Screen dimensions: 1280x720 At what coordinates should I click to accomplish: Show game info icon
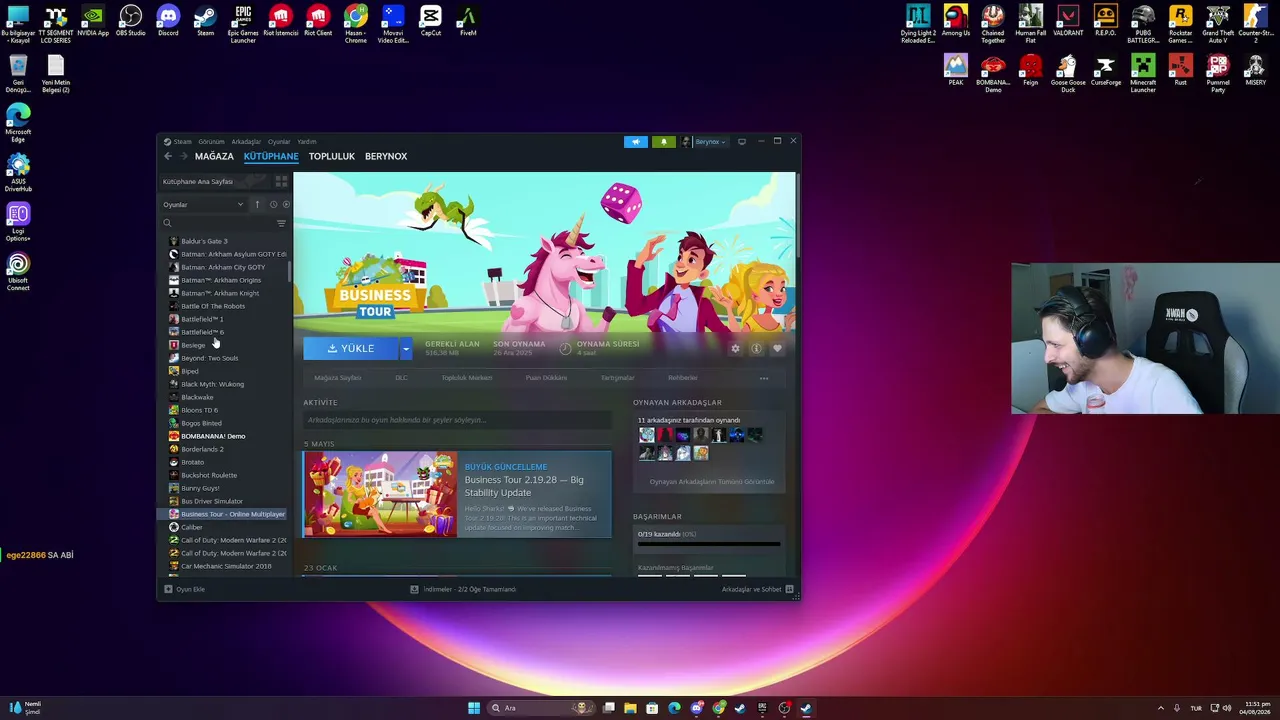pos(756,348)
